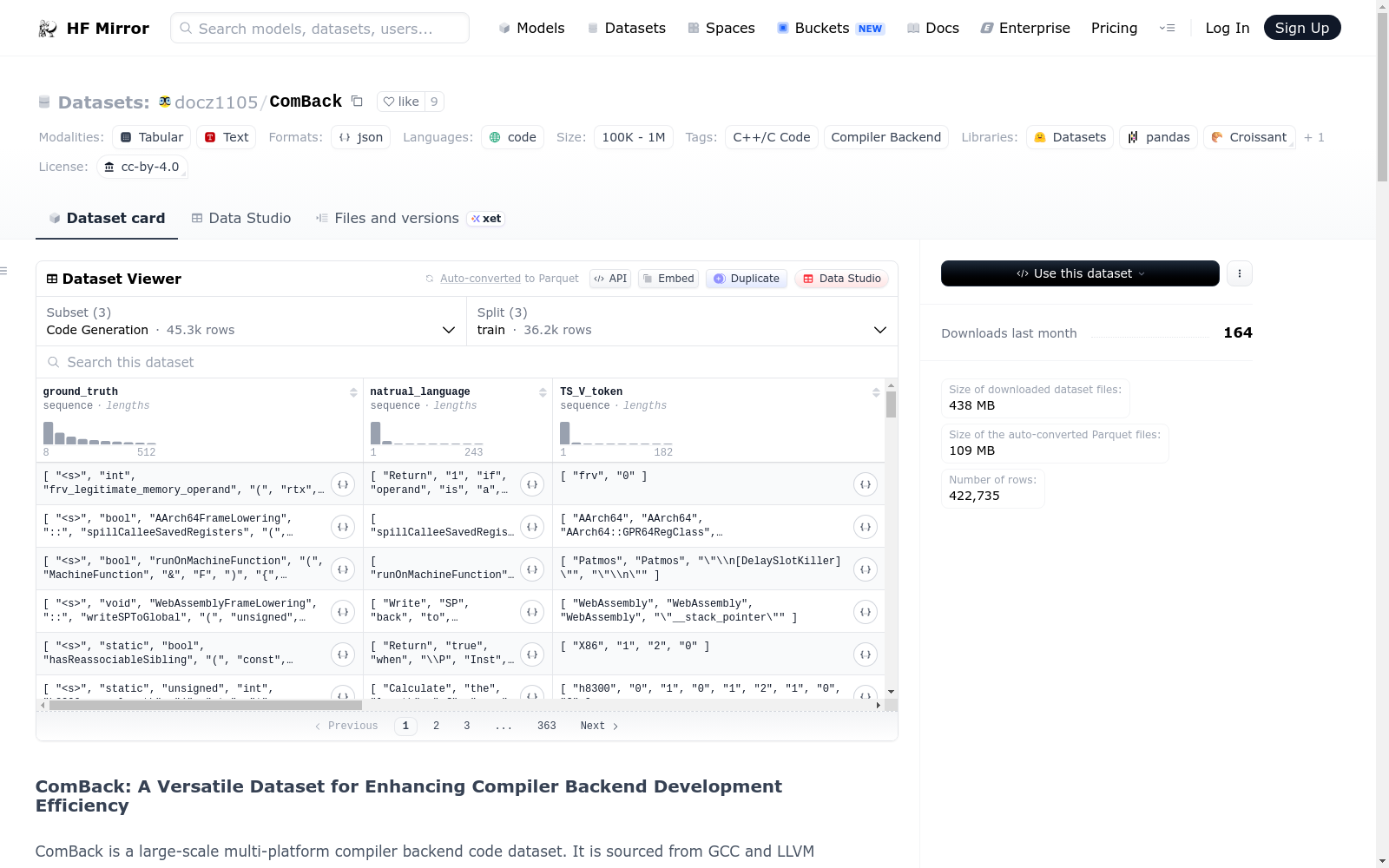The image size is (1389, 868).
Task: Open the three-dot more options button
Action: tap(1240, 273)
